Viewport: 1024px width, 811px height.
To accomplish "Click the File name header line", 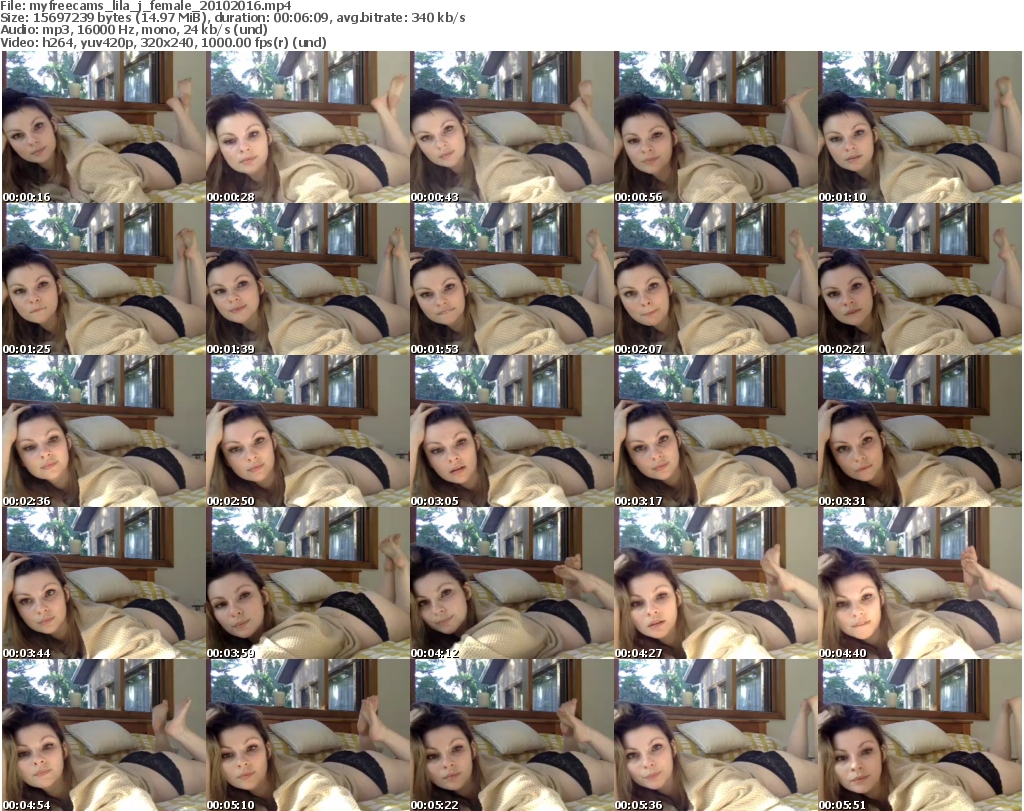I will tap(146, 6).
